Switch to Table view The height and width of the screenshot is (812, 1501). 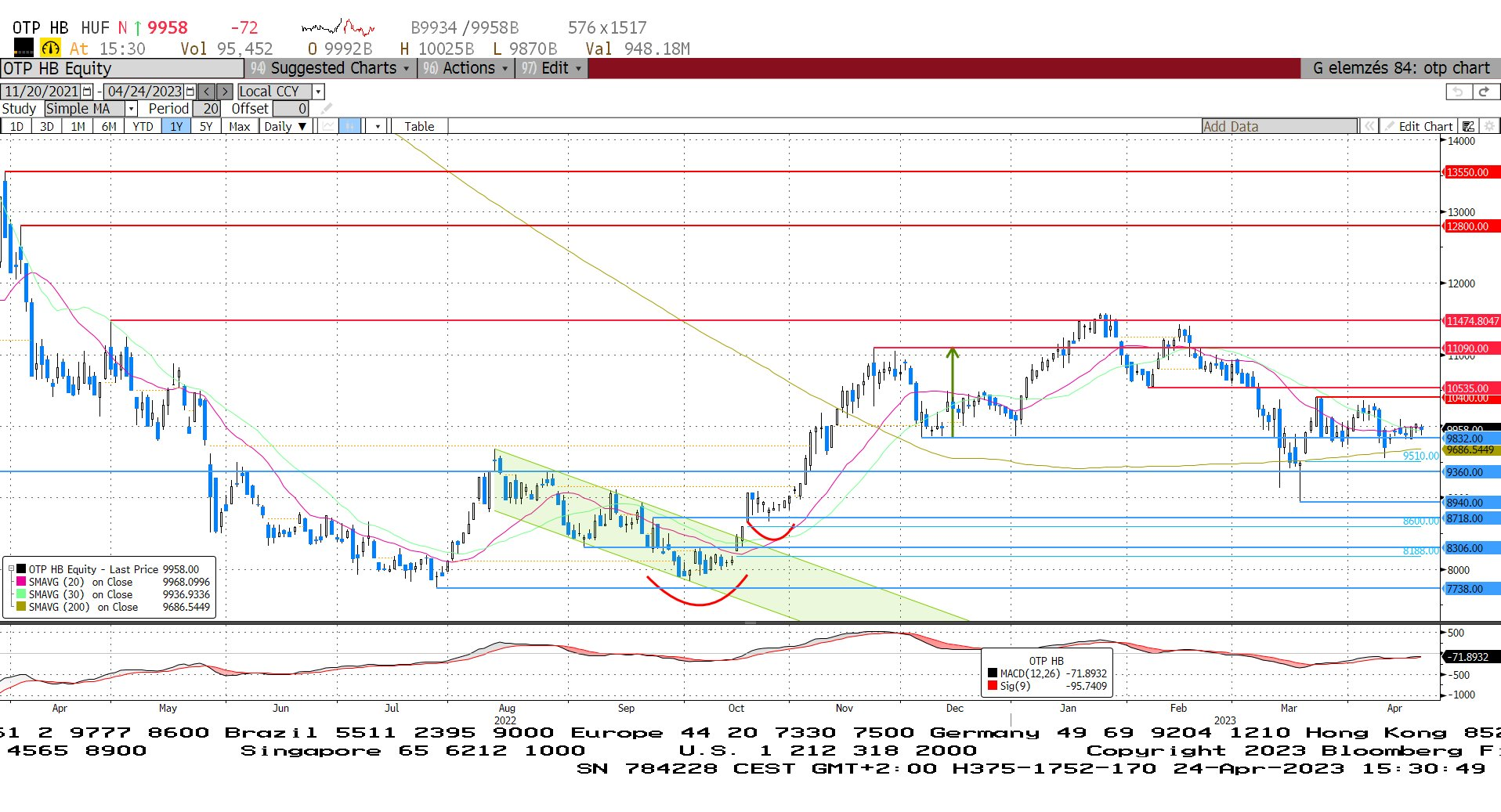[x=419, y=126]
